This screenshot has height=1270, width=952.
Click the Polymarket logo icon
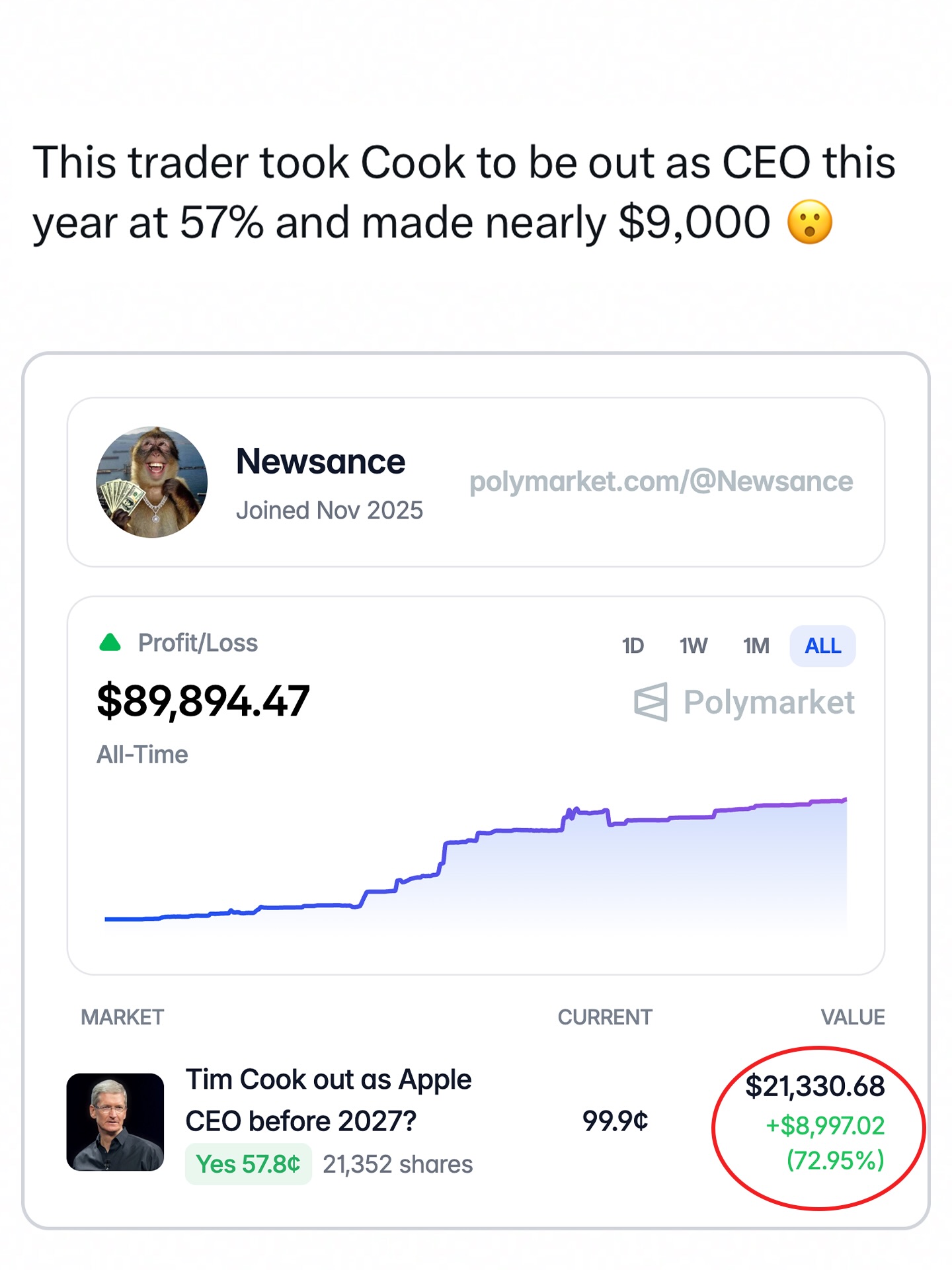[x=651, y=702]
